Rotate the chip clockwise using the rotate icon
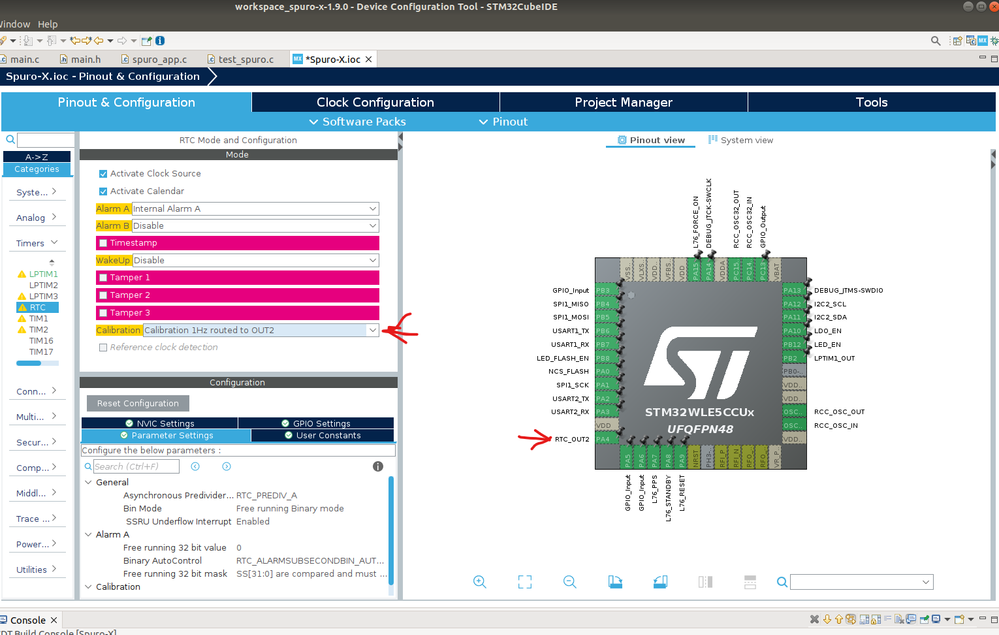The height and width of the screenshot is (635, 999). click(x=615, y=581)
